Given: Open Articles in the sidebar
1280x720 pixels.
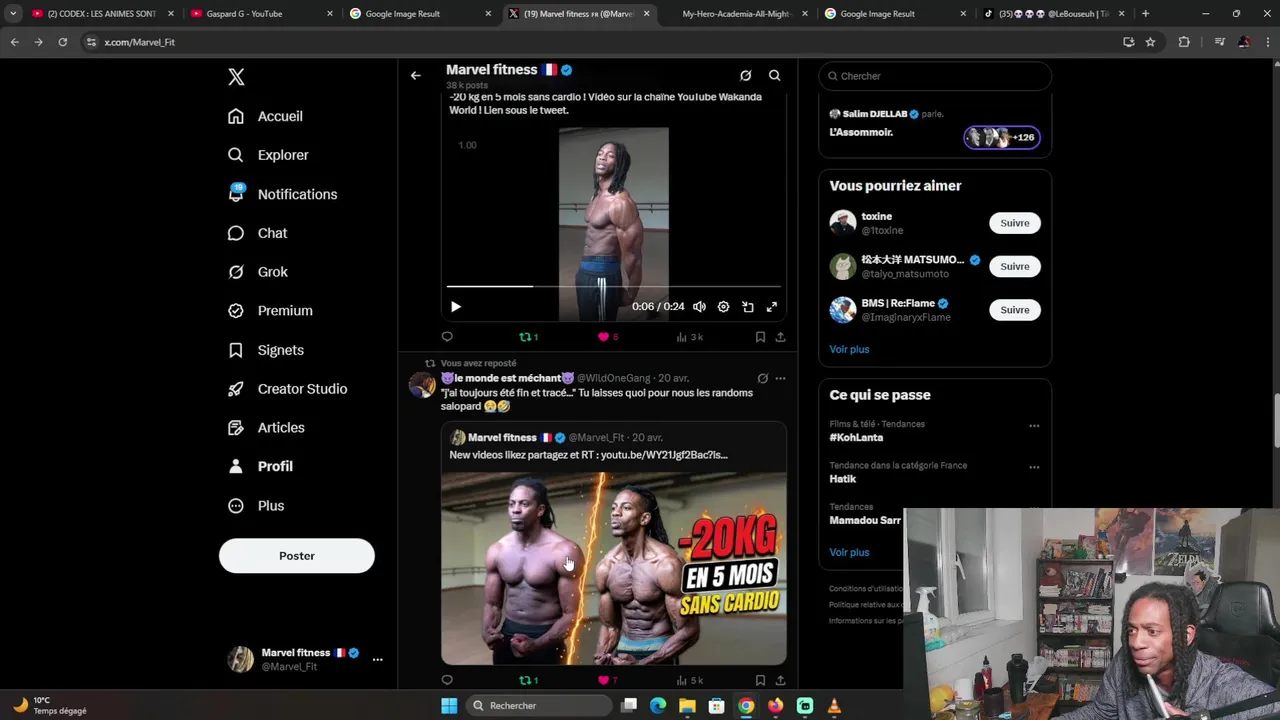Looking at the screenshot, I should 266,428.
